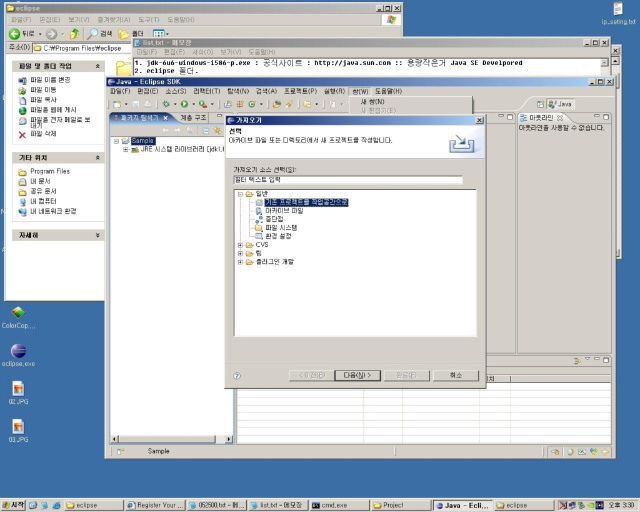Viewport: 640px width, 512px height.
Task: Run the program with the green Run icon
Action: click(x=184, y=105)
